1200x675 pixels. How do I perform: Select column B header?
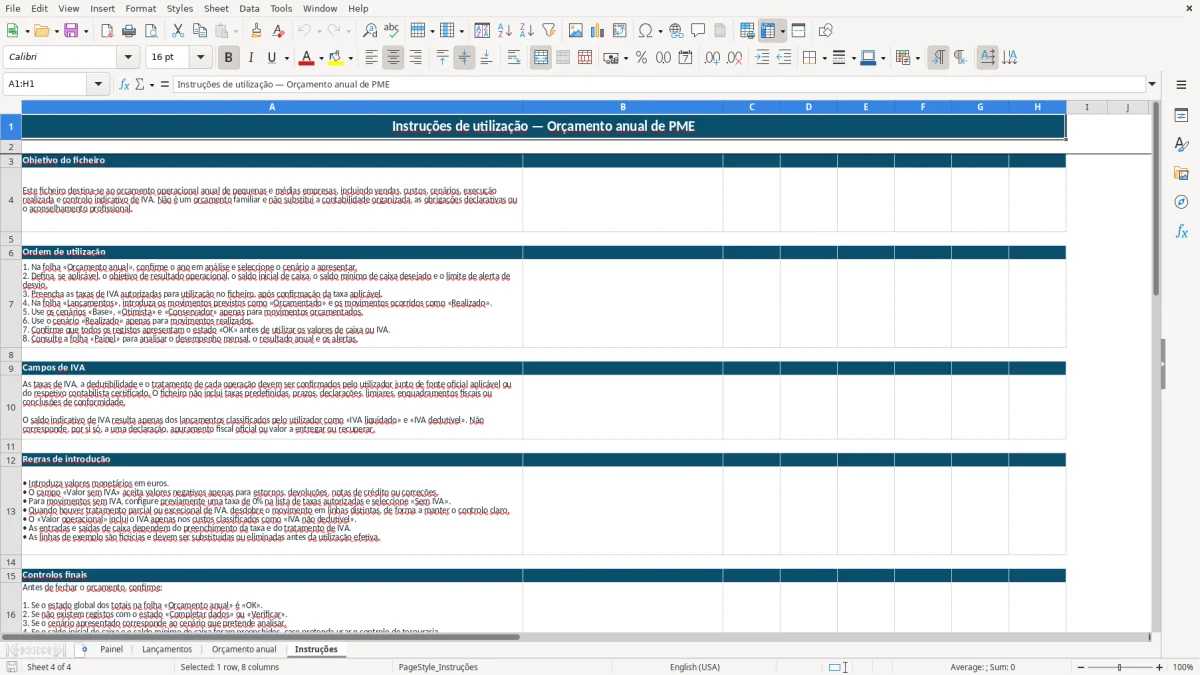click(623, 107)
